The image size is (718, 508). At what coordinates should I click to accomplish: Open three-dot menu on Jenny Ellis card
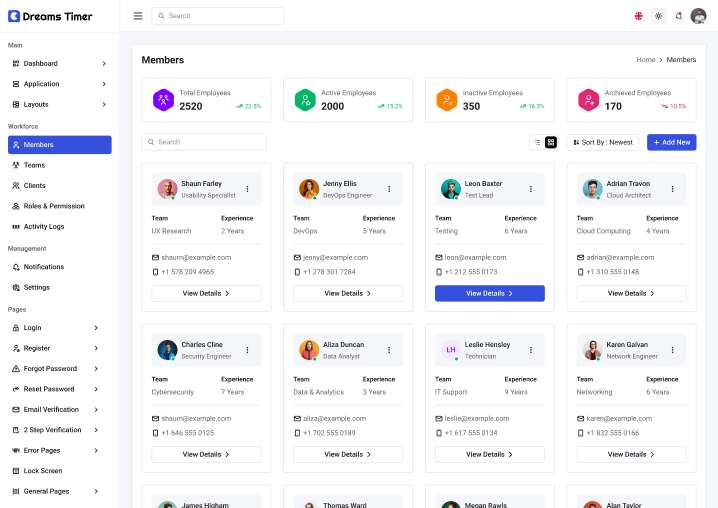(389, 189)
